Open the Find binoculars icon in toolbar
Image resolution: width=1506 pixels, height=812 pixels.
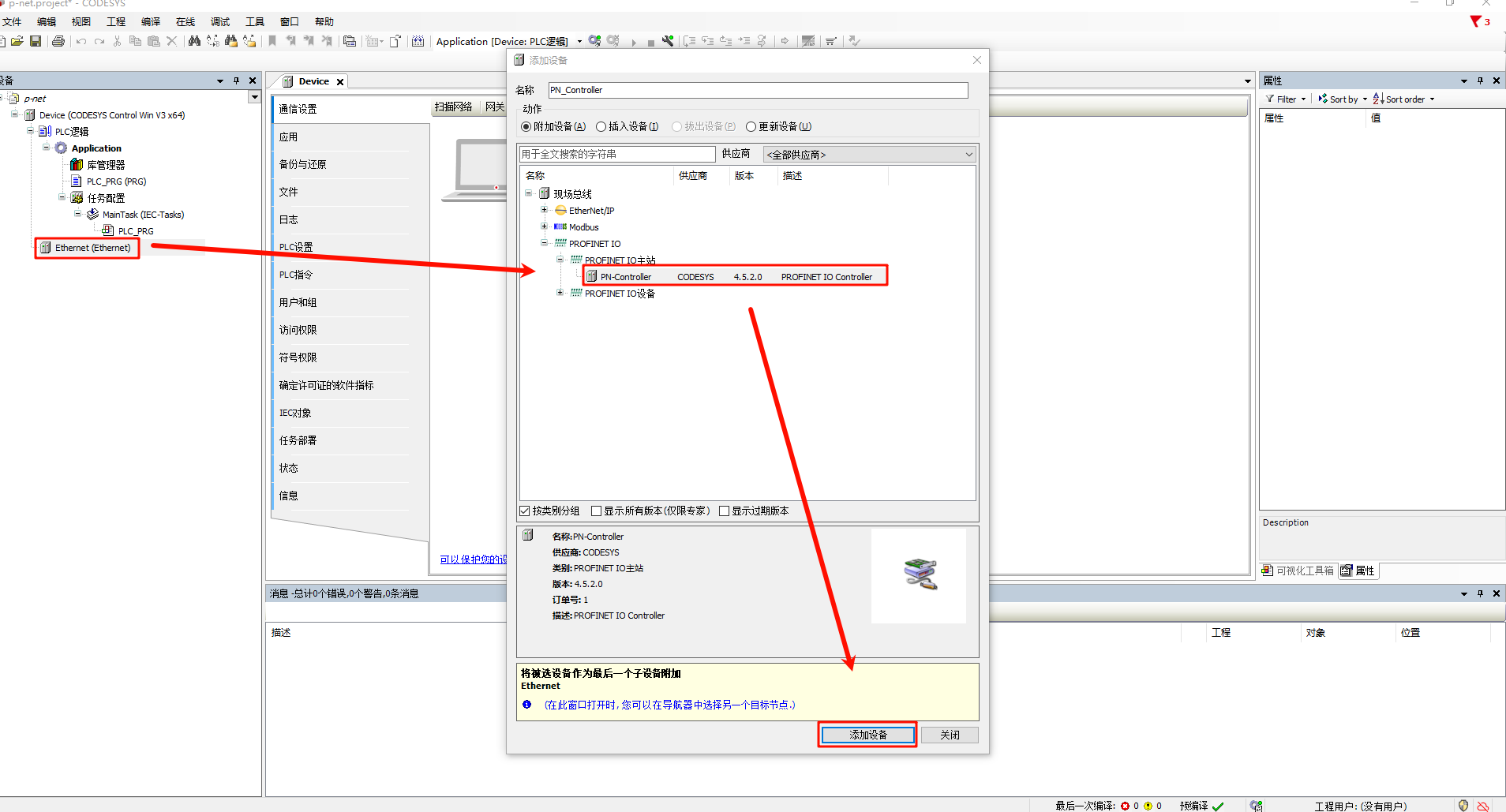coord(194,41)
